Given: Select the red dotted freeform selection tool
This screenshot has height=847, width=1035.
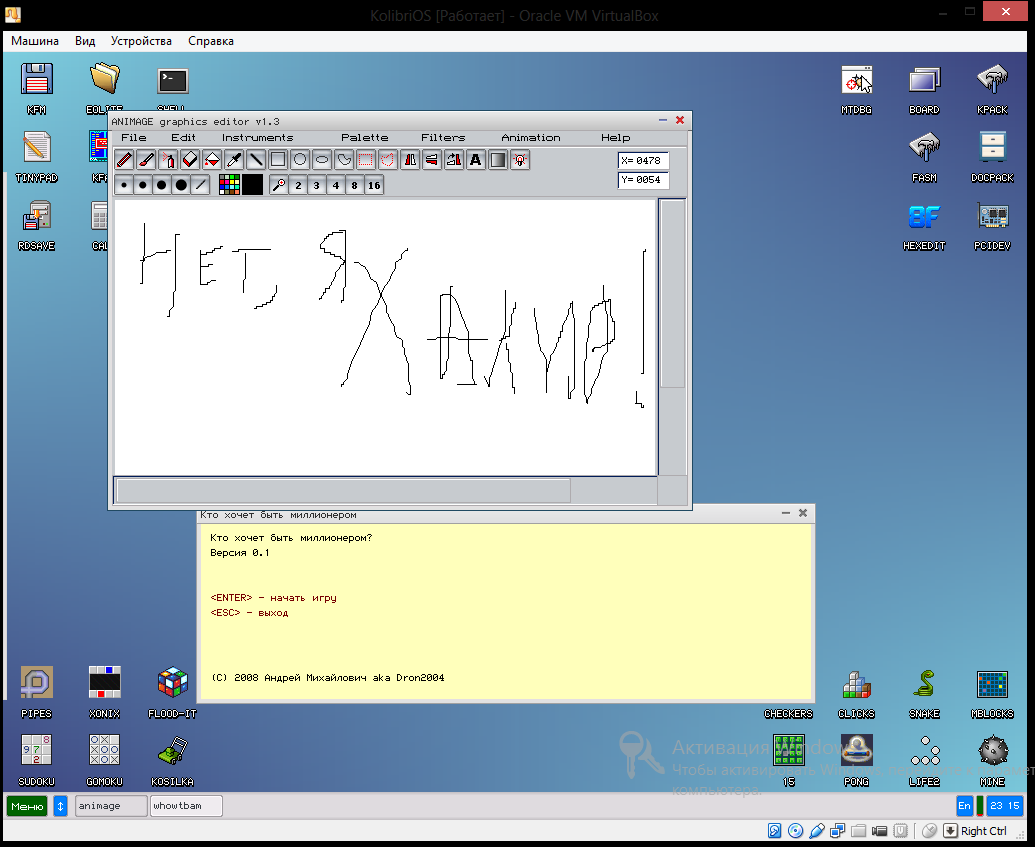Looking at the screenshot, I should (x=388, y=160).
